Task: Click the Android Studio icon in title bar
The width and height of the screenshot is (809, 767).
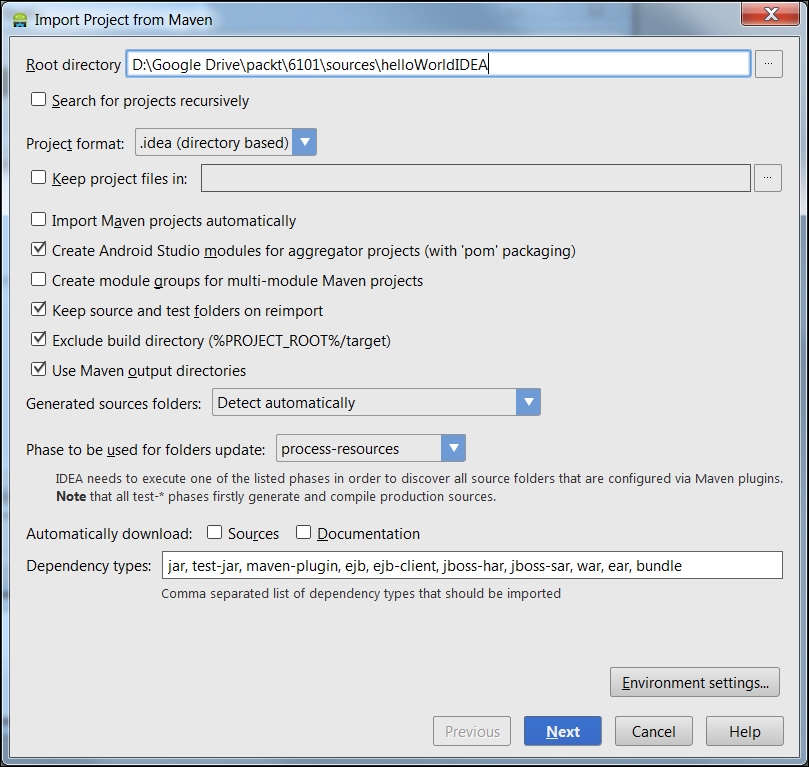Action: click(x=19, y=19)
